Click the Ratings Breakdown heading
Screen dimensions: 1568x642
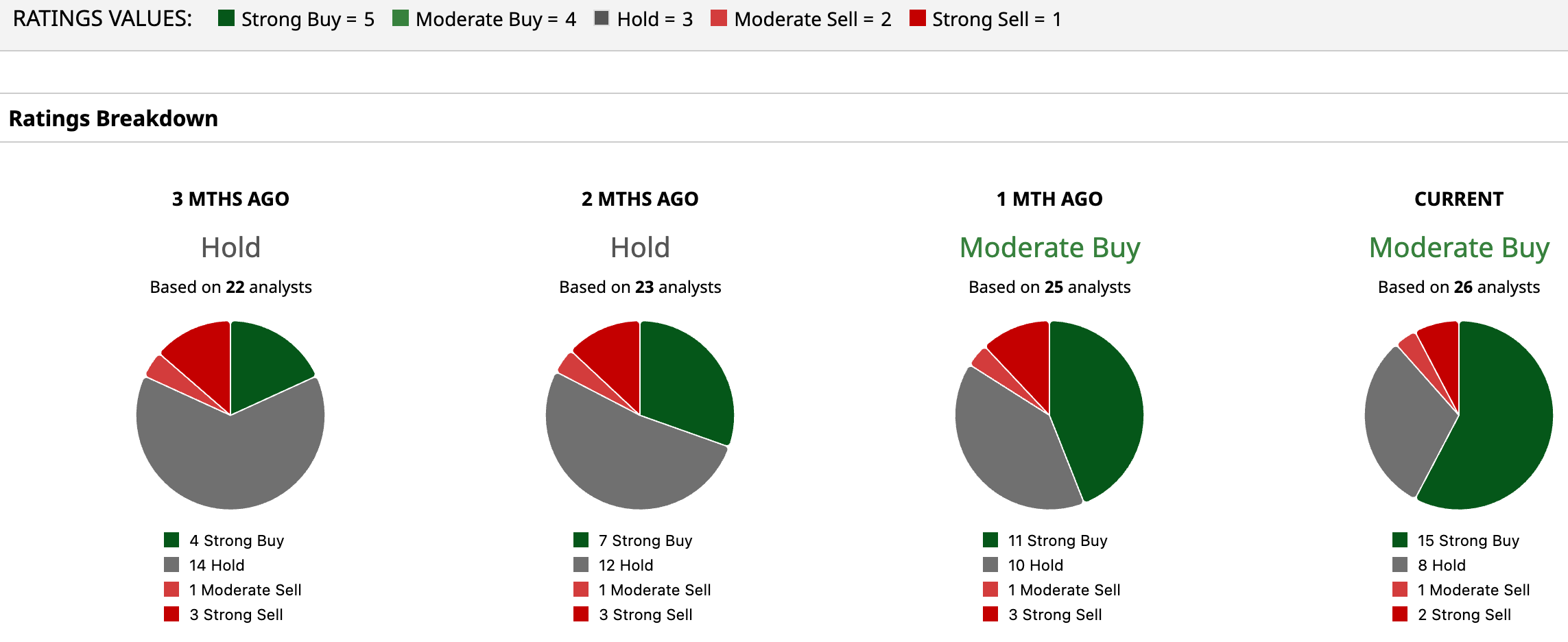(x=113, y=119)
